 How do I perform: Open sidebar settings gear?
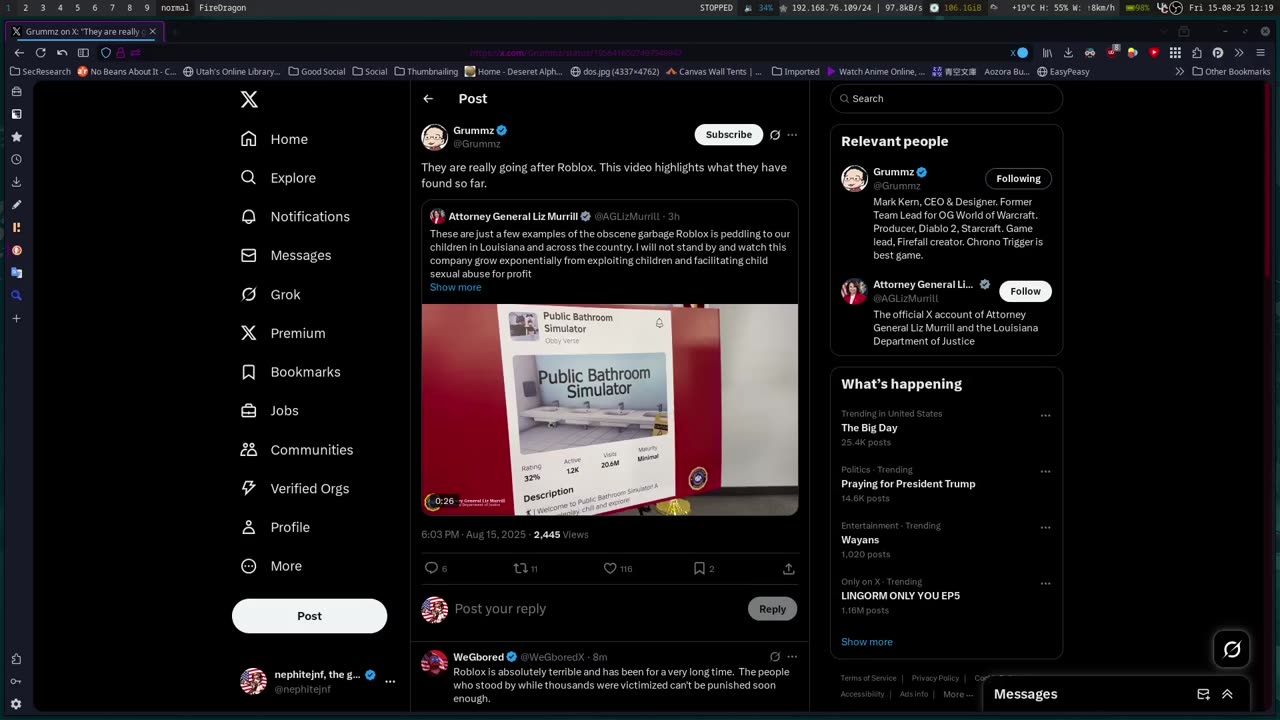(16, 704)
